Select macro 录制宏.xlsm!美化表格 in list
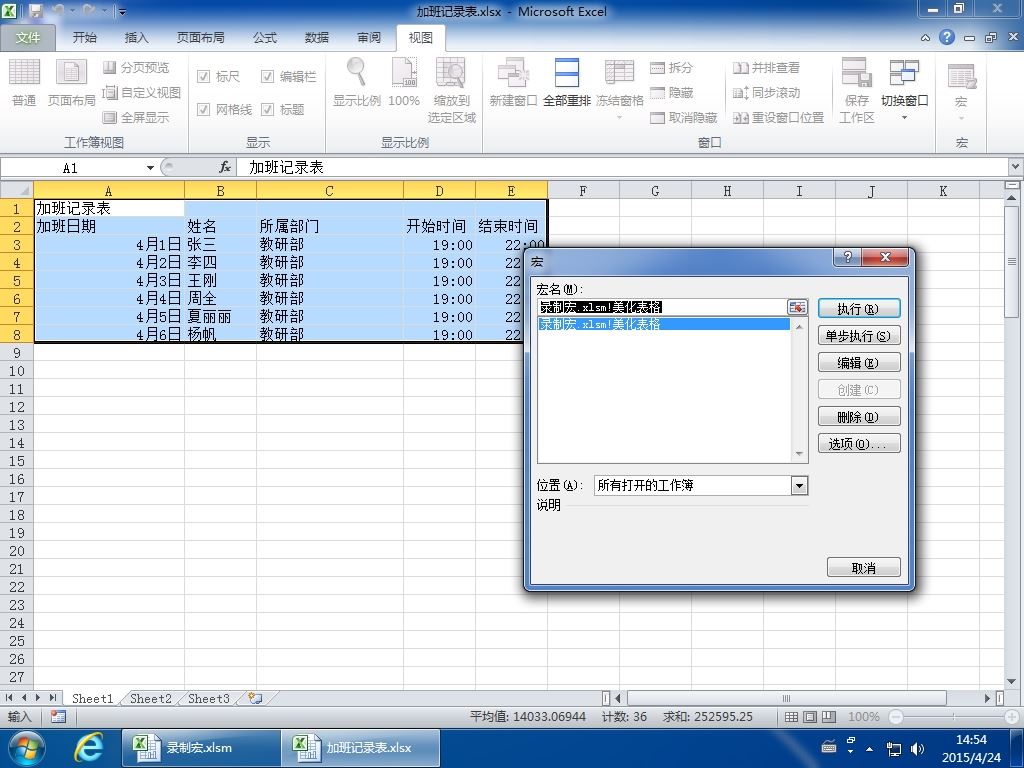The height and width of the screenshot is (768, 1024). point(664,324)
